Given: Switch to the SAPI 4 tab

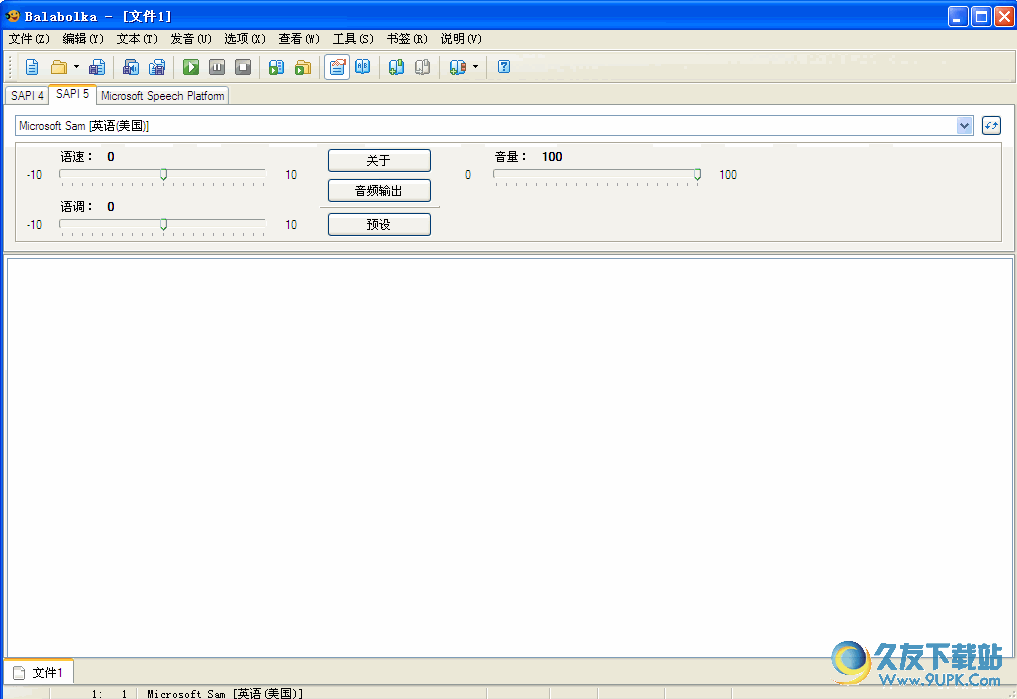Looking at the screenshot, I should (27, 95).
